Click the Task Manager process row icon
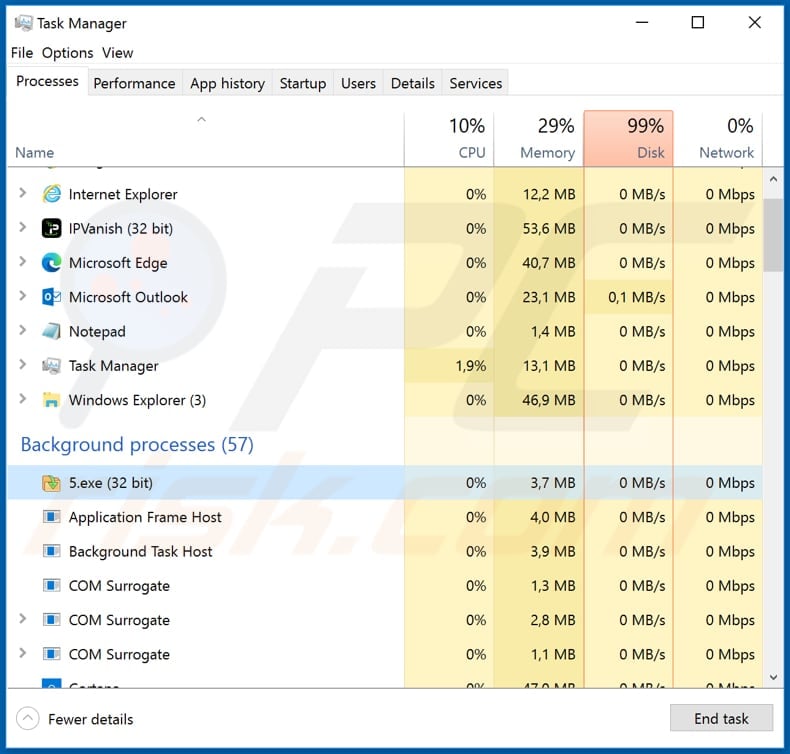Viewport: 790px width, 754px height. pyautogui.click(x=51, y=366)
